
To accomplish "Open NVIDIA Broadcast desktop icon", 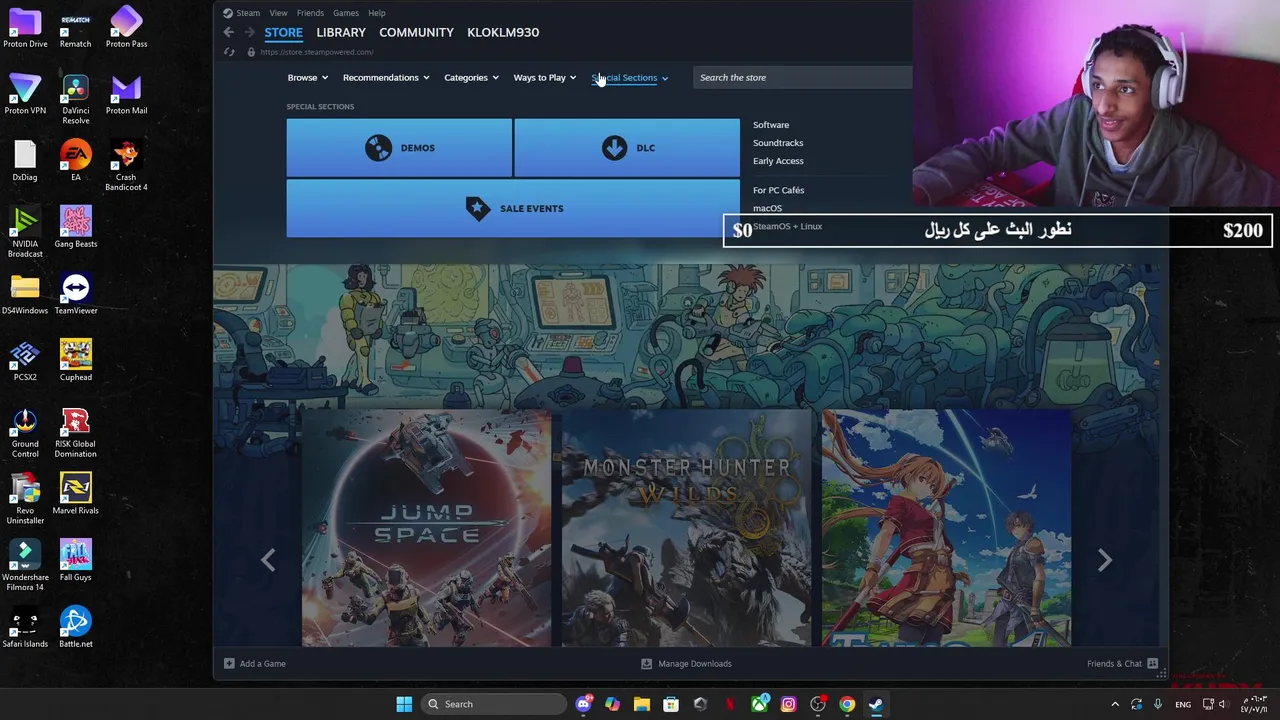I will [25, 232].
